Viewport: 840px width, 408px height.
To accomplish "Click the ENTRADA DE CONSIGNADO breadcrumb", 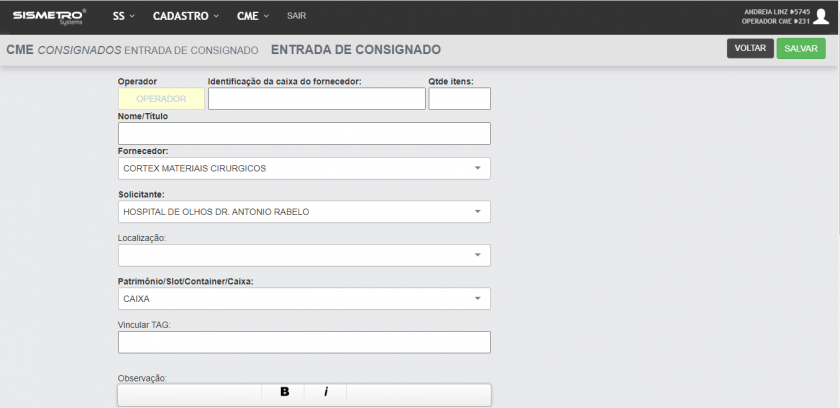I will (x=191, y=50).
